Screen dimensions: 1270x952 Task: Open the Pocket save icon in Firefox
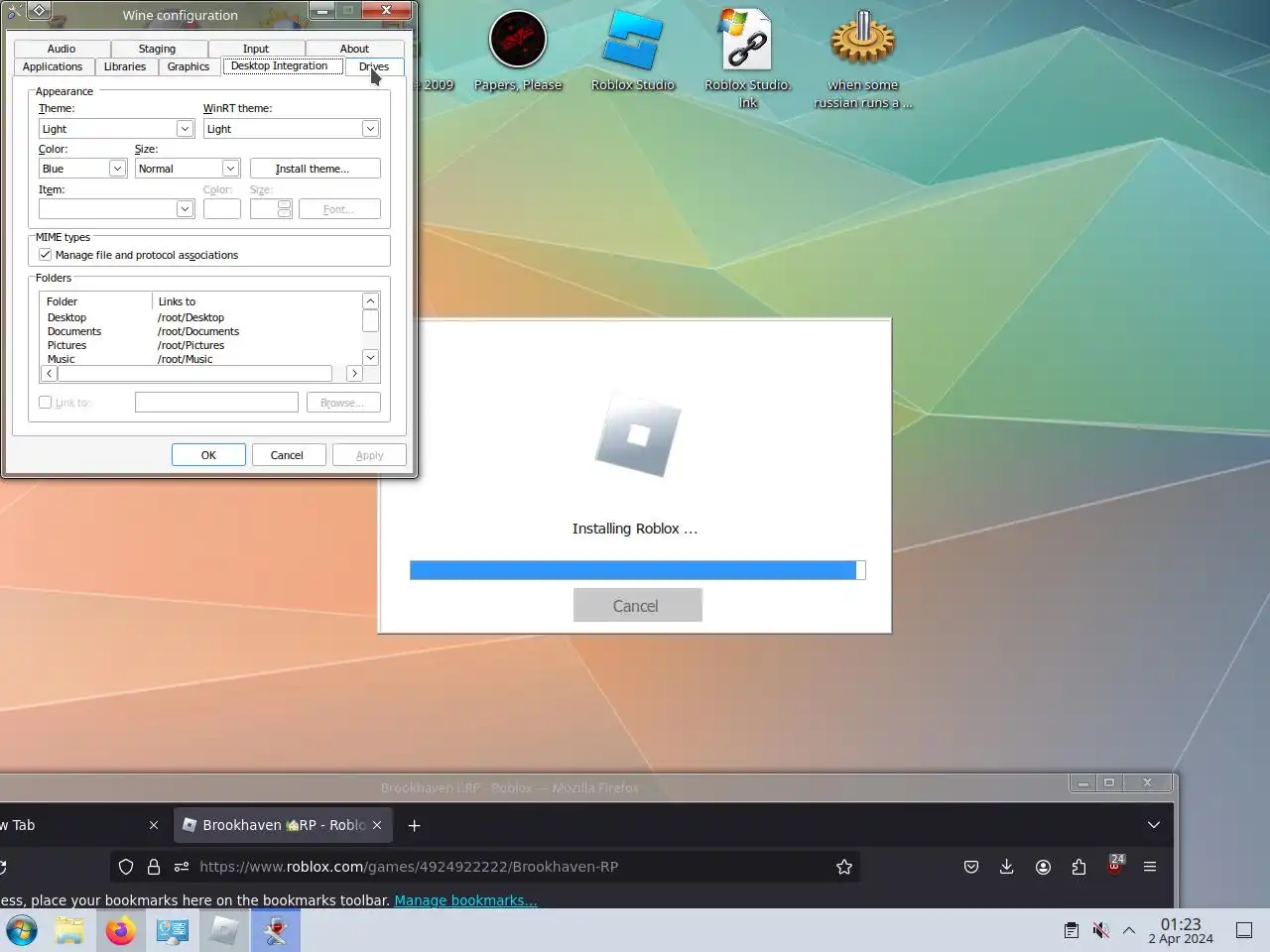point(971,867)
